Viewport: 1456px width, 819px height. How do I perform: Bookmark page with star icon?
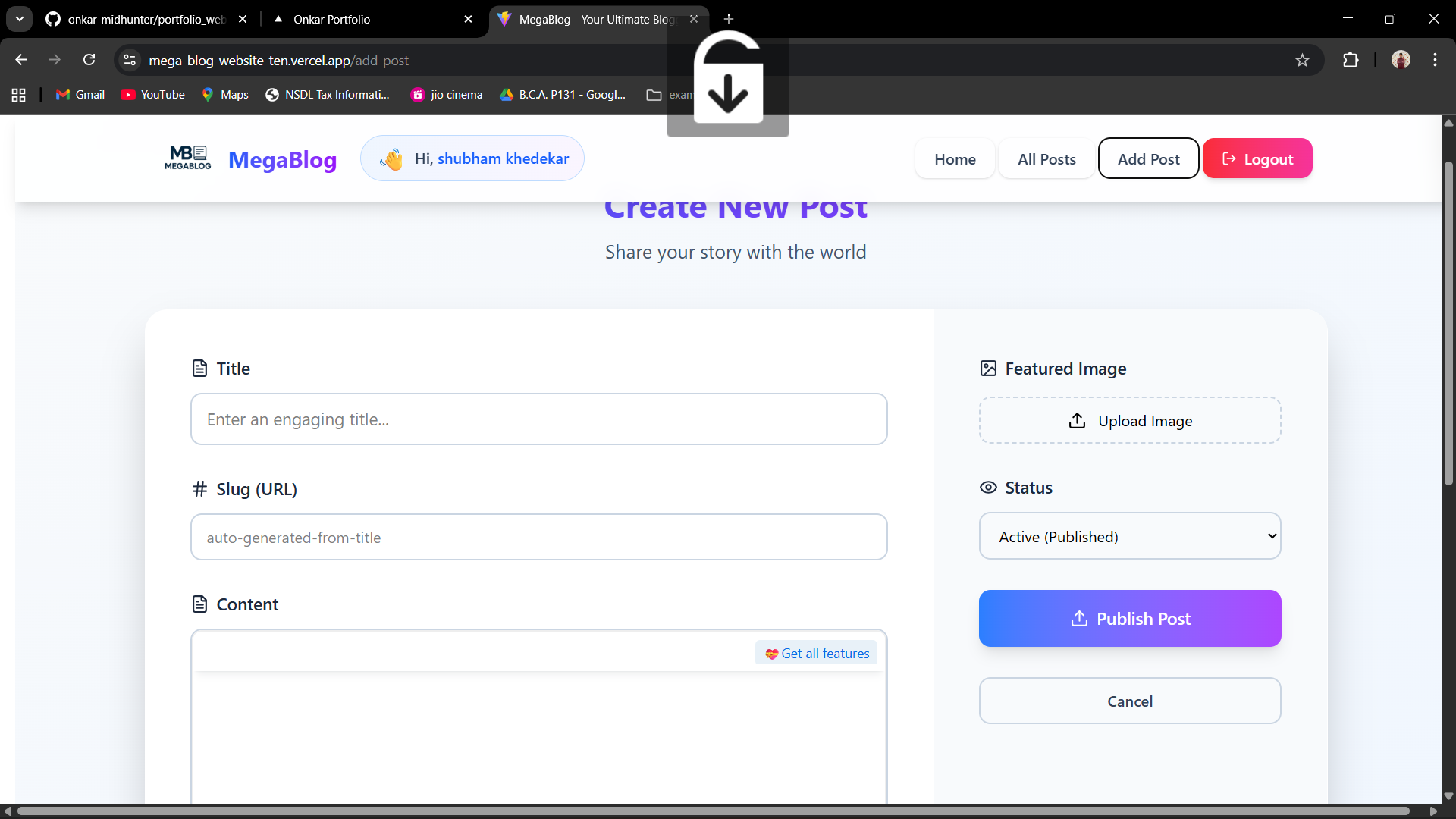[1302, 60]
